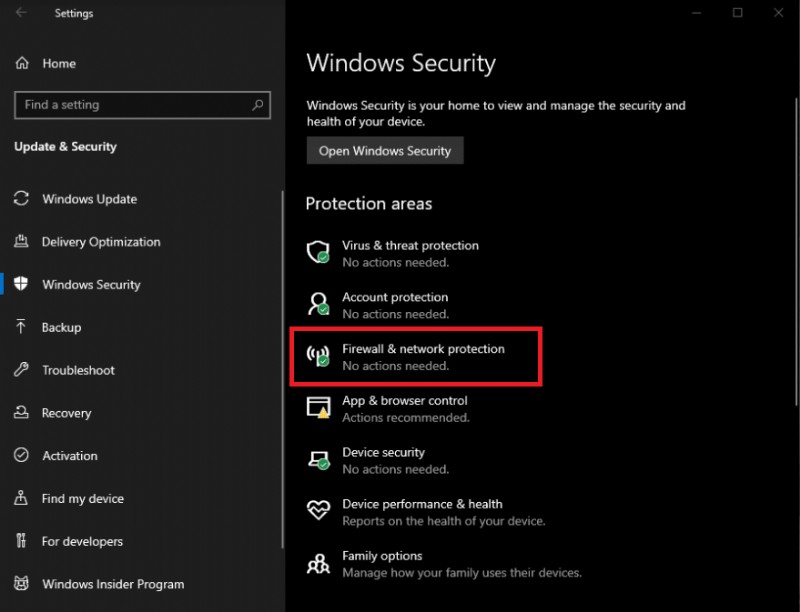This screenshot has height=612, width=800.
Task: Click the Protection areas heading
Action: pos(369,203)
